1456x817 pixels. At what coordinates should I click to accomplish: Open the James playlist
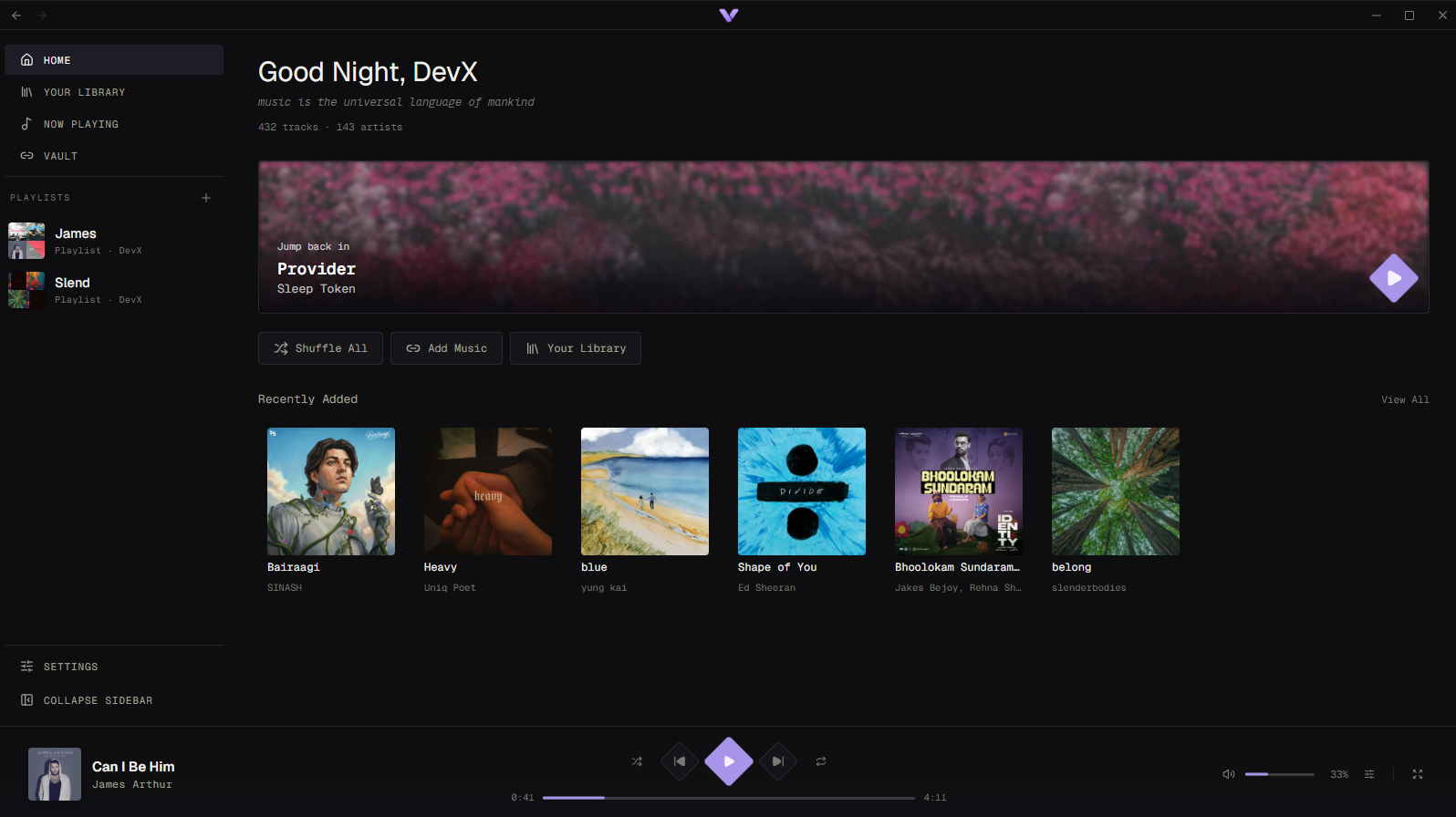point(114,241)
